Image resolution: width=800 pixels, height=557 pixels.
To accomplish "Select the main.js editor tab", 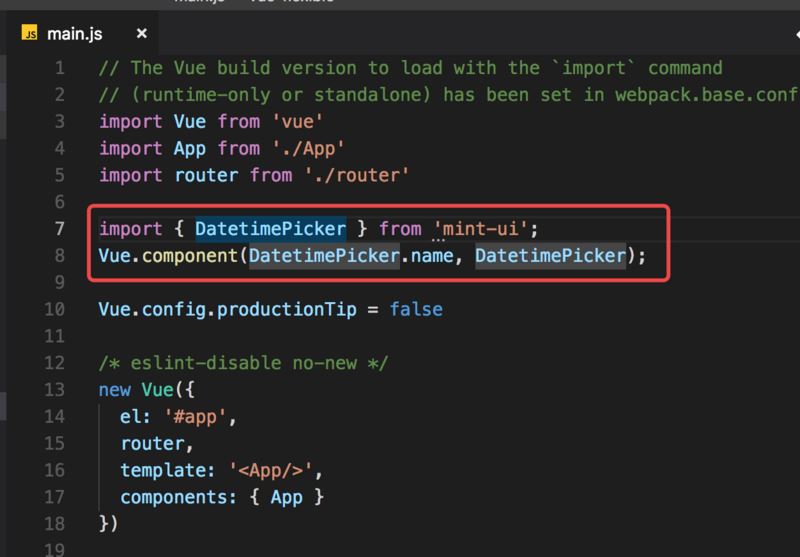I will coord(84,34).
